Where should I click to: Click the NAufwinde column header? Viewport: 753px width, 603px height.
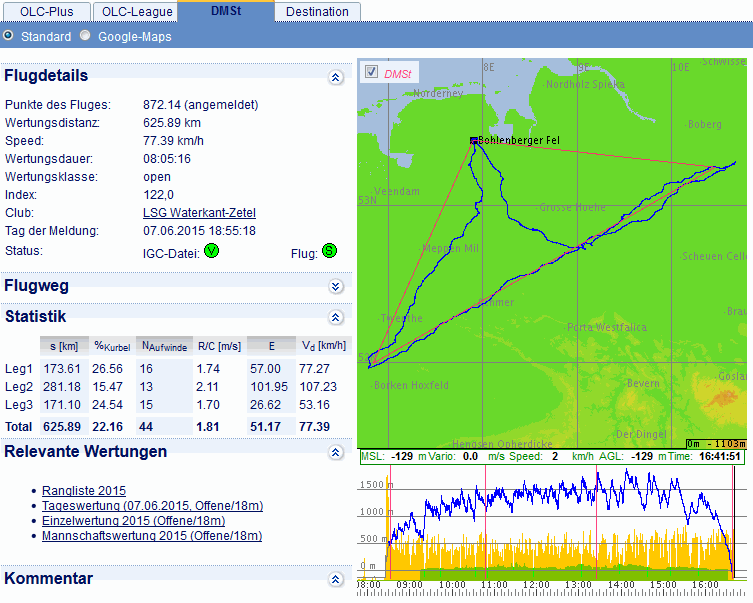point(164,346)
